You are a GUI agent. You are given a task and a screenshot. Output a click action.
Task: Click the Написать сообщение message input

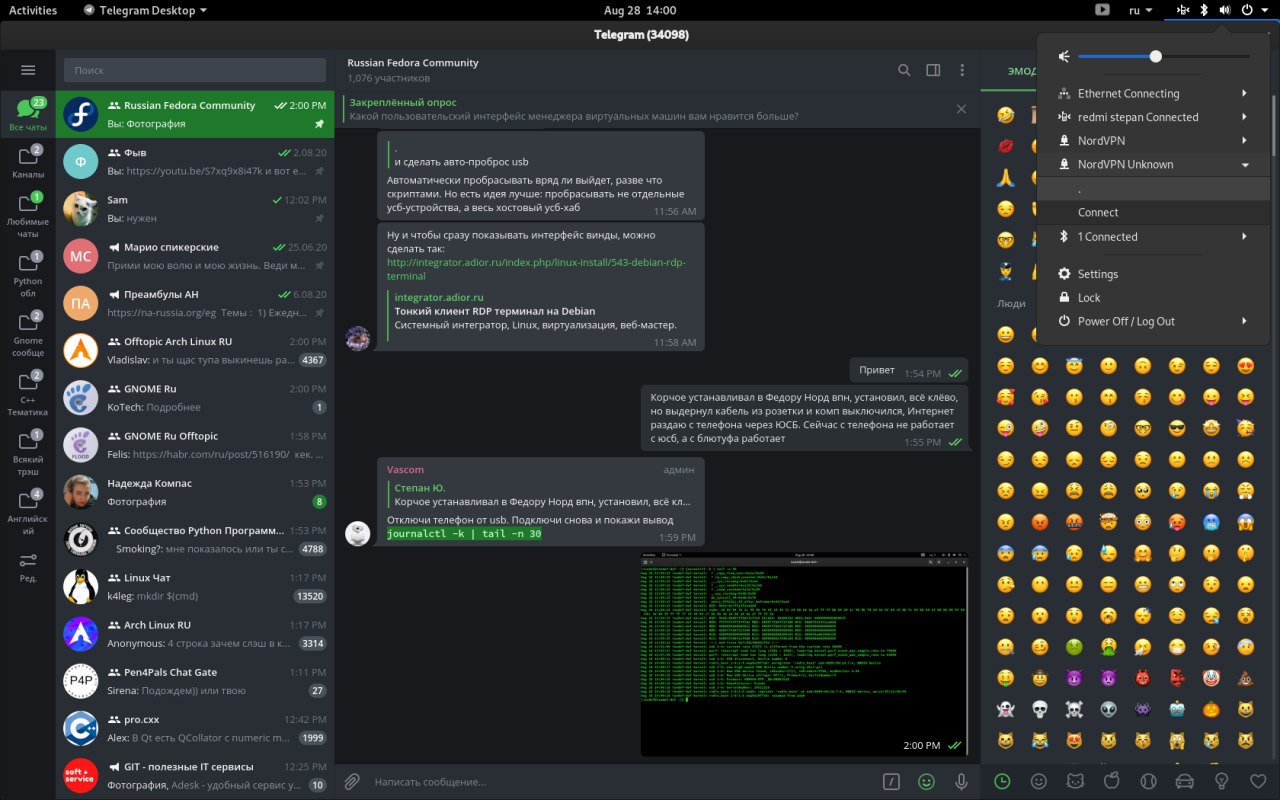[620, 781]
